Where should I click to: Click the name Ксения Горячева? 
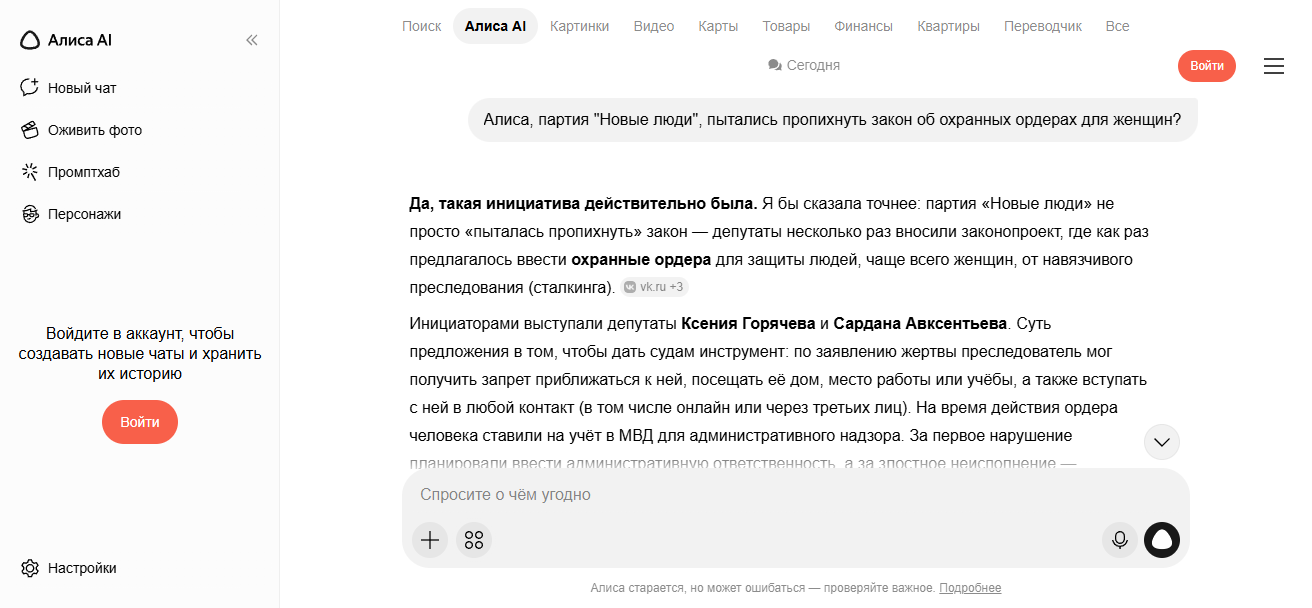coord(748,324)
